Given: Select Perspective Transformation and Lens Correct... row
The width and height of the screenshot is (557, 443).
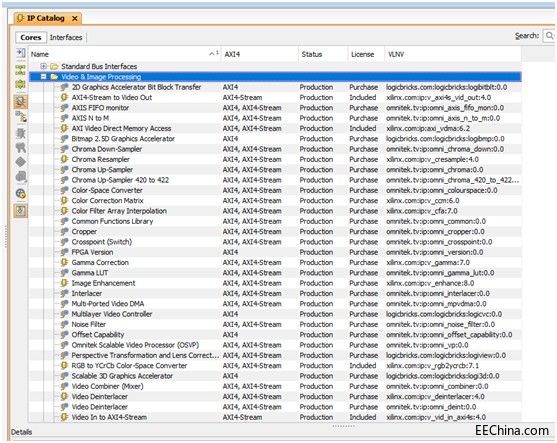Looking at the screenshot, I should [x=275, y=355].
